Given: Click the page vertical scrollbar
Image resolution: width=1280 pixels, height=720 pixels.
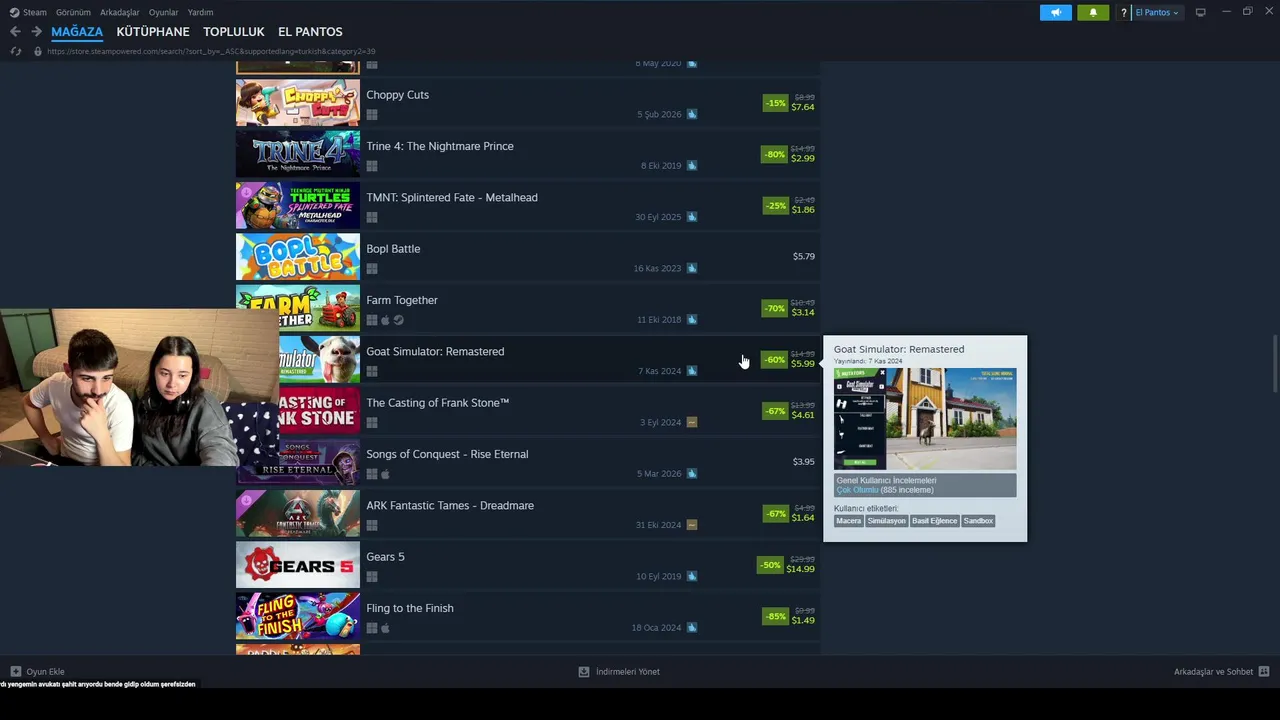Looking at the screenshot, I should click(1274, 365).
